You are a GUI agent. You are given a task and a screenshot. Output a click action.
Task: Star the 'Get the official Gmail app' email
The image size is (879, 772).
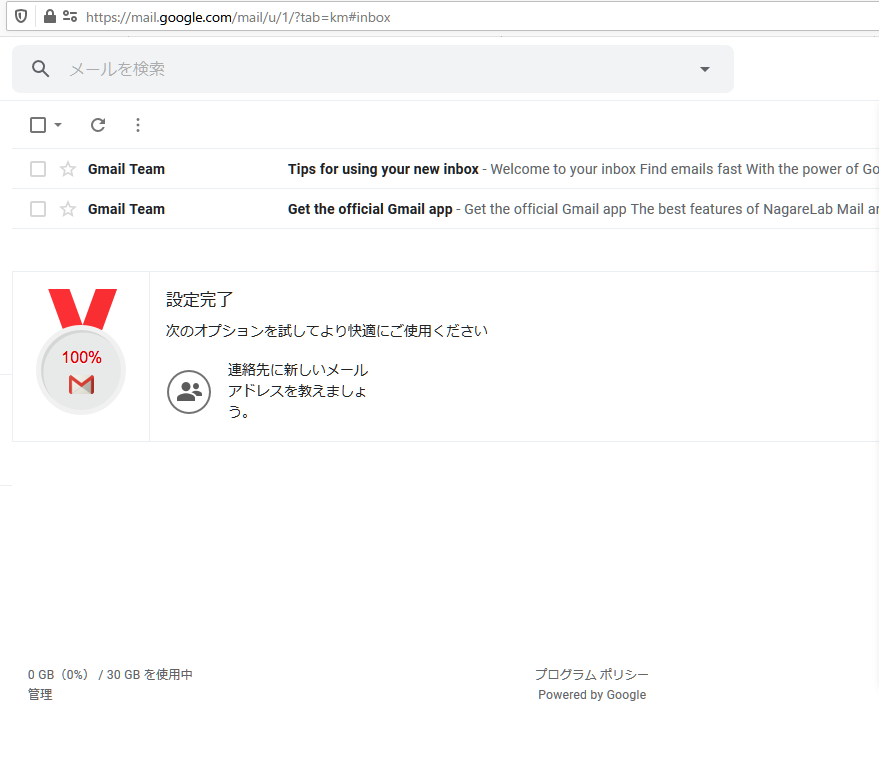(68, 209)
